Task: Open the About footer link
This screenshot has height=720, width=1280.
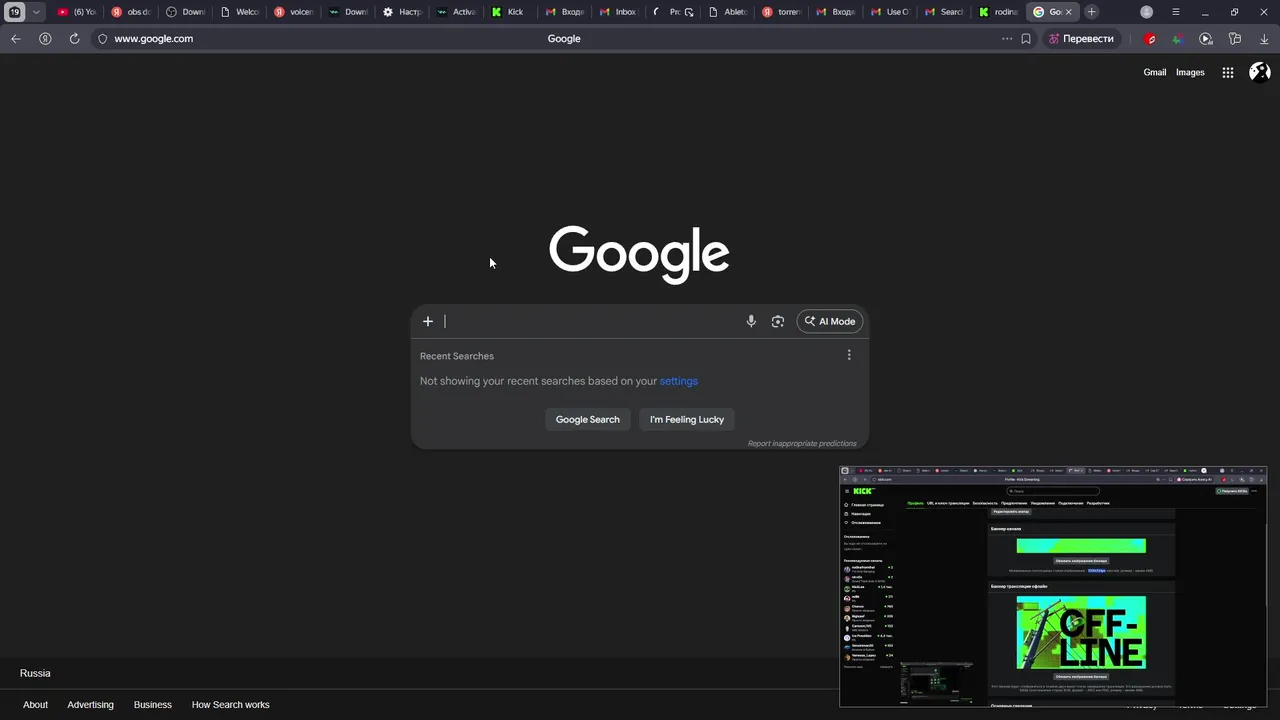Action: [x=35, y=705]
